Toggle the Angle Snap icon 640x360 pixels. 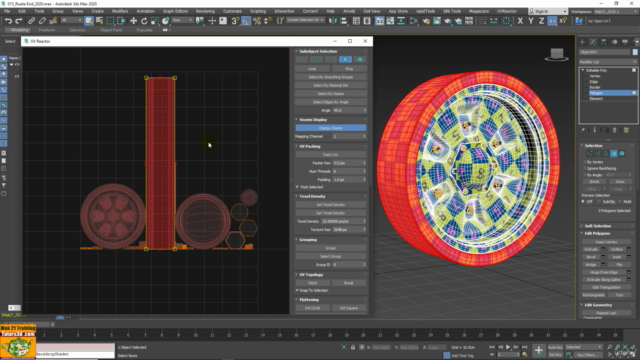pos(246,21)
